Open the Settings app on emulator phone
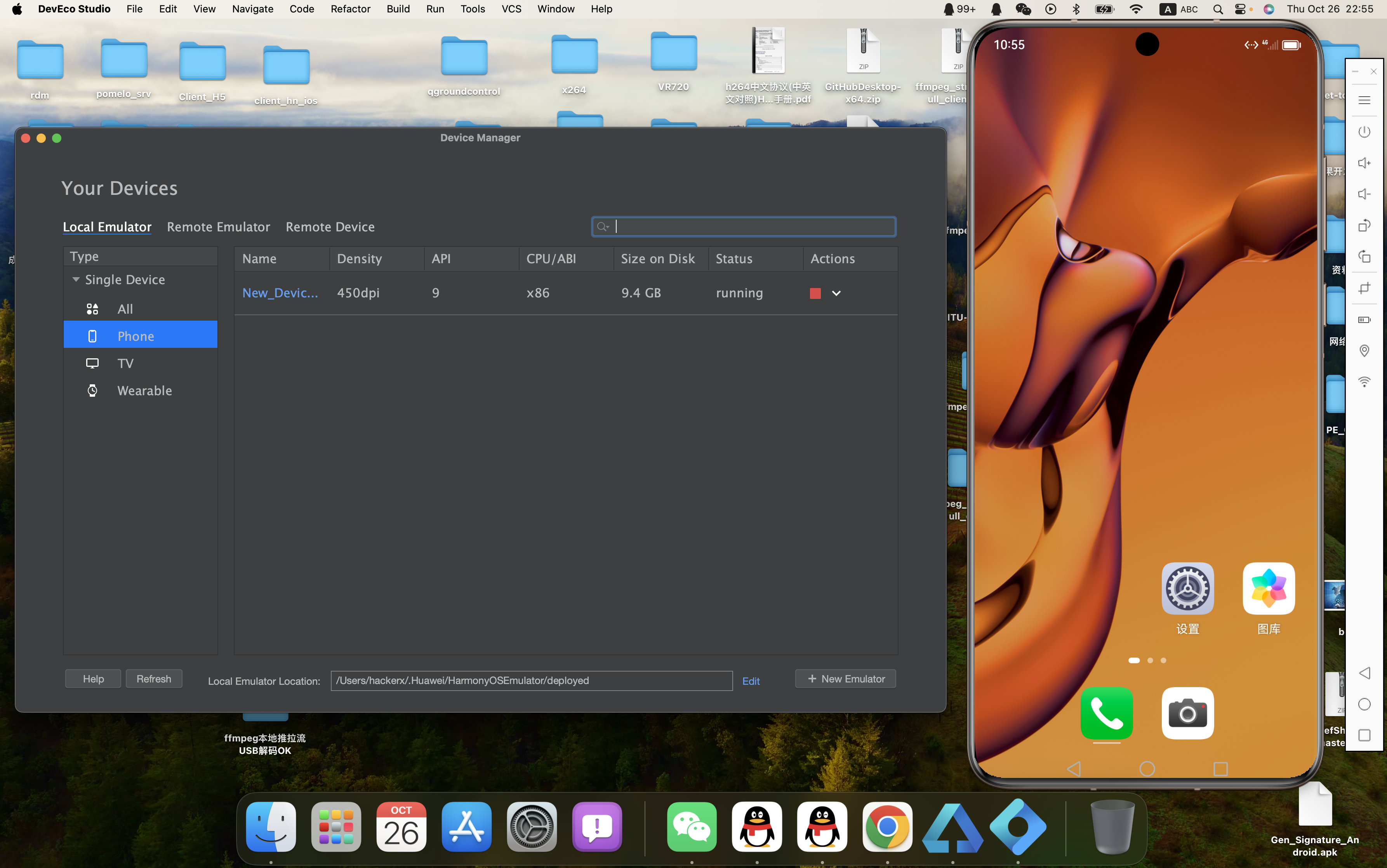Screen dimensions: 1387x868 coord(1187,589)
